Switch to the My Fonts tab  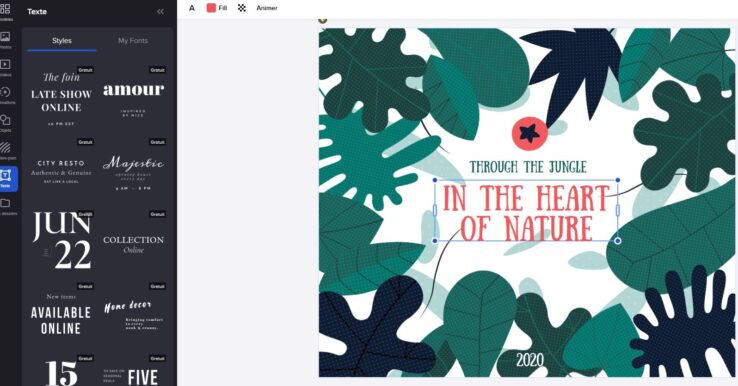(x=133, y=41)
